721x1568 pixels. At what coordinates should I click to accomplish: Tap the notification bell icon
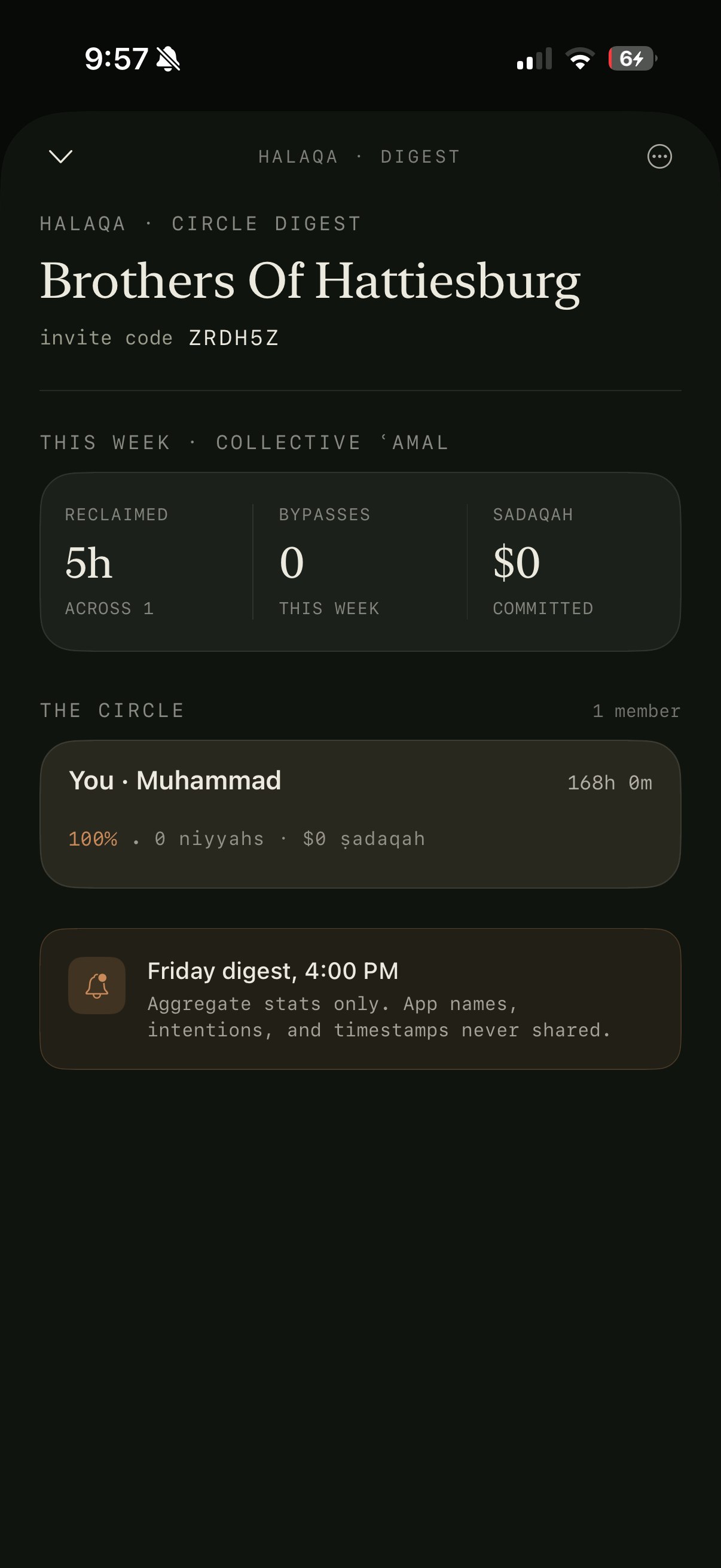pyautogui.click(x=97, y=986)
